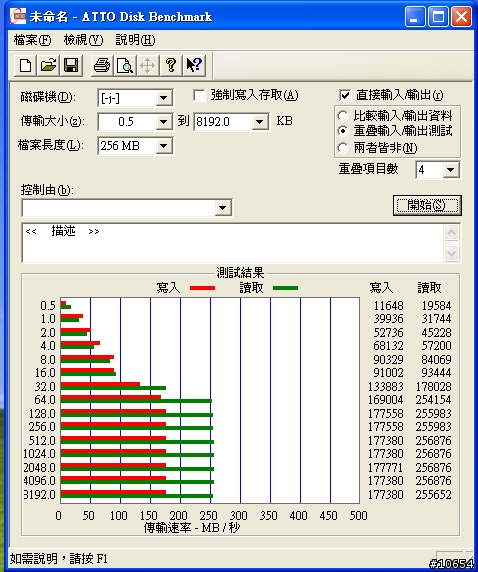
Task: Select the 重疊輸入/輸出測試 radio button
Action: 343,131
